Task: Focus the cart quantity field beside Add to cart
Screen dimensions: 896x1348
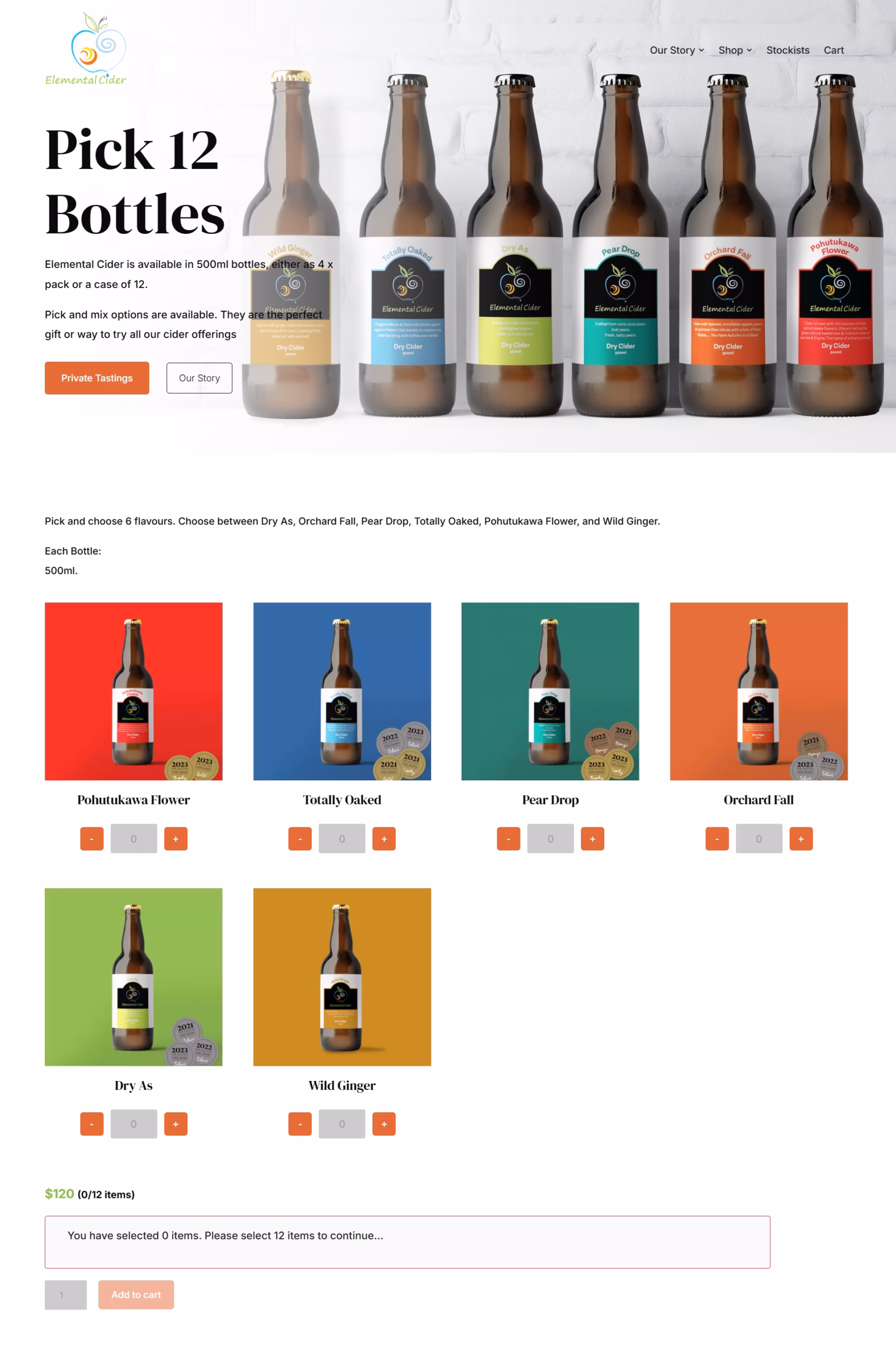Action: [66, 1294]
